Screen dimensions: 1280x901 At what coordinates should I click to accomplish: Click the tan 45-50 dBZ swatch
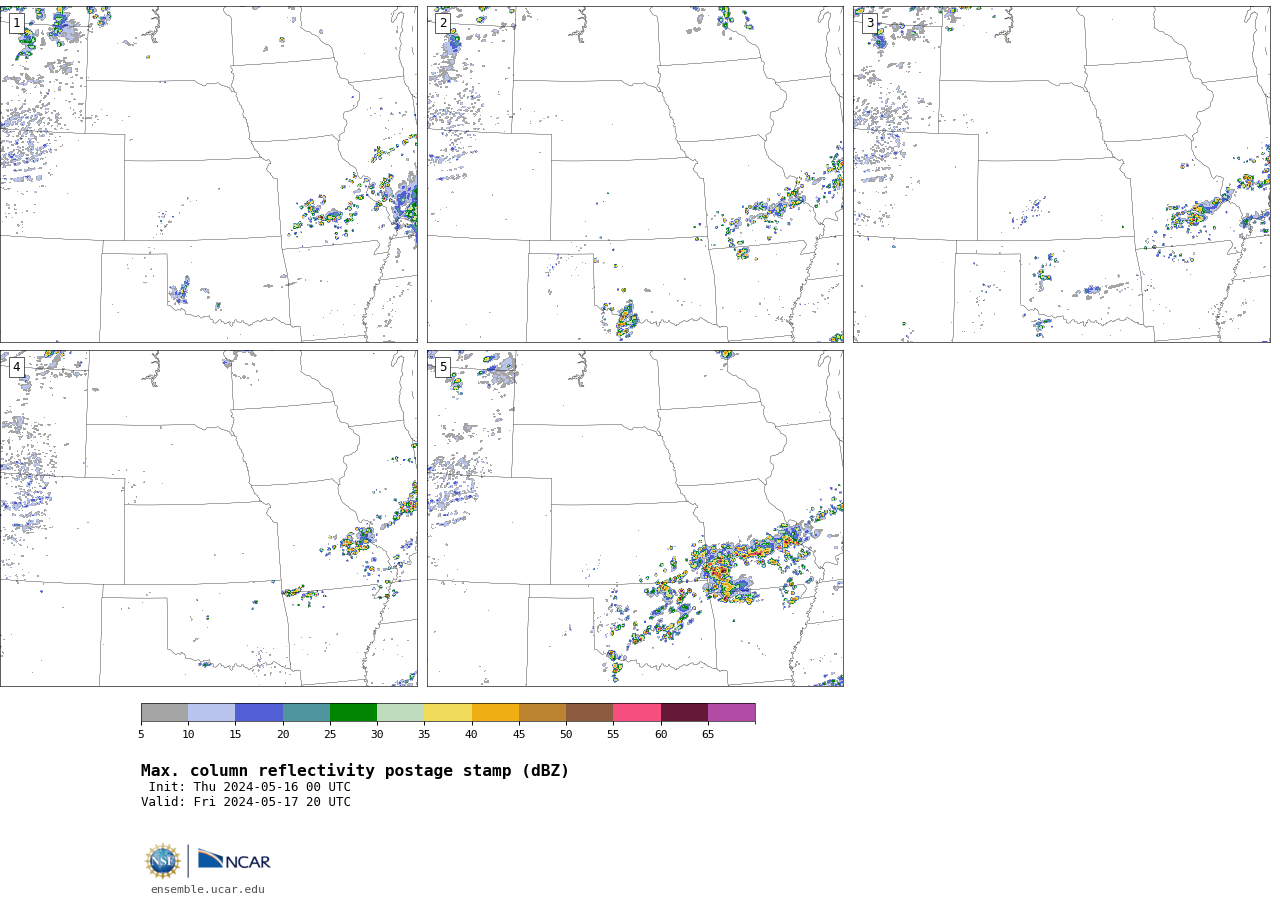pos(542,712)
